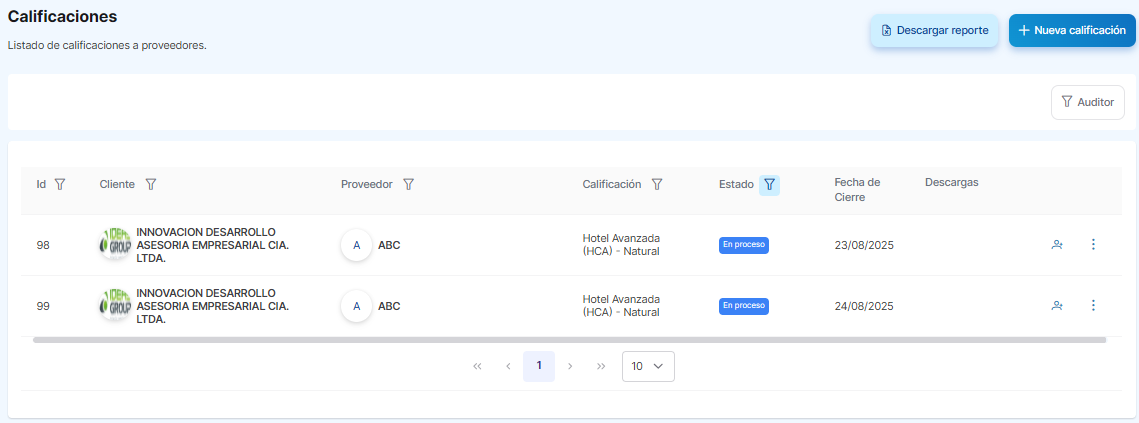Open the Cliente column filter icon

151,184
